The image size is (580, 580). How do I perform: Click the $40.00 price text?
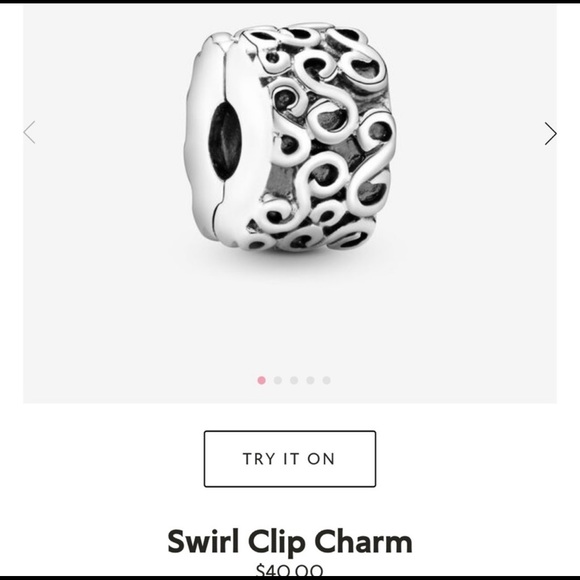290,570
